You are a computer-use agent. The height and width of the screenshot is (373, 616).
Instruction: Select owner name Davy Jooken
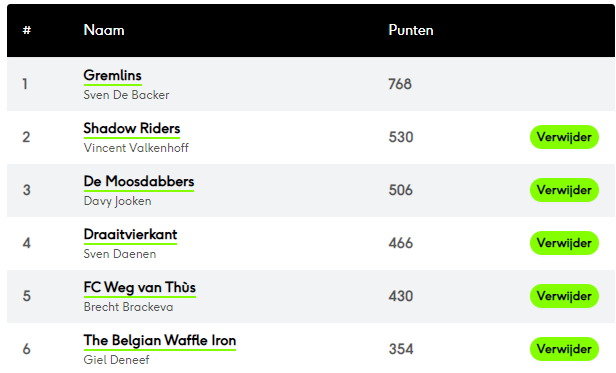coord(117,201)
